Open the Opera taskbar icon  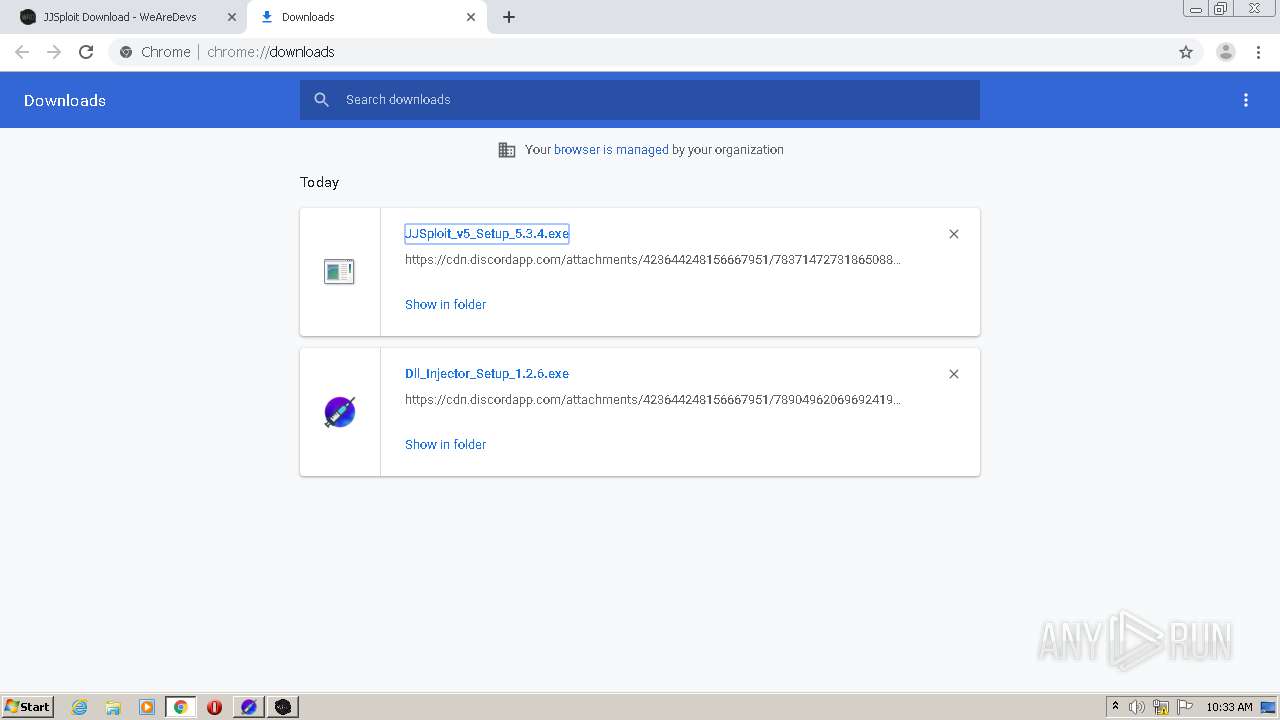(x=214, y=707)
